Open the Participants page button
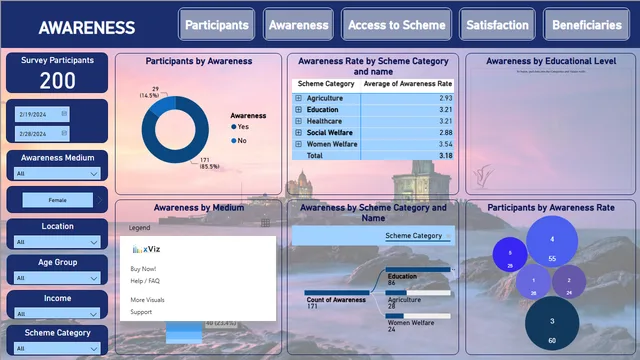 click(217, 25)
